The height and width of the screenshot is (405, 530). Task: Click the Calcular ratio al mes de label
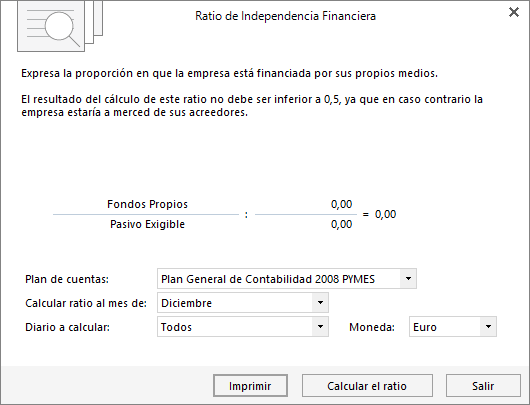(x=86, y=303)
